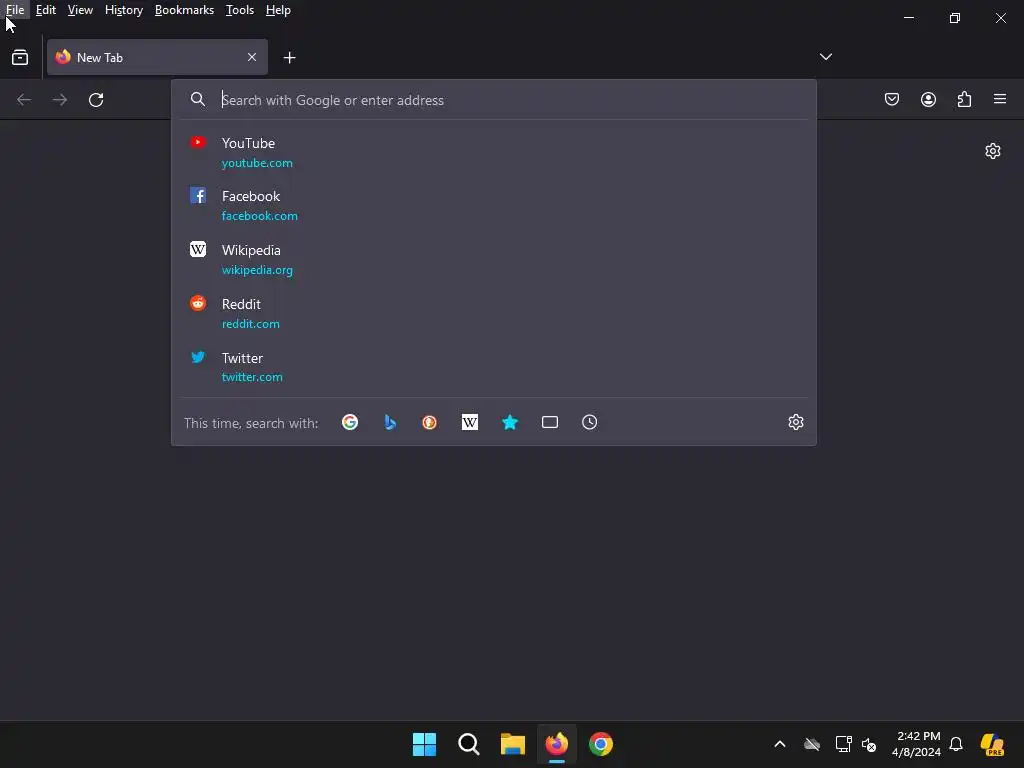Click the back navigation arrow
1024x768 pixels.
click(x=24, y=100)
